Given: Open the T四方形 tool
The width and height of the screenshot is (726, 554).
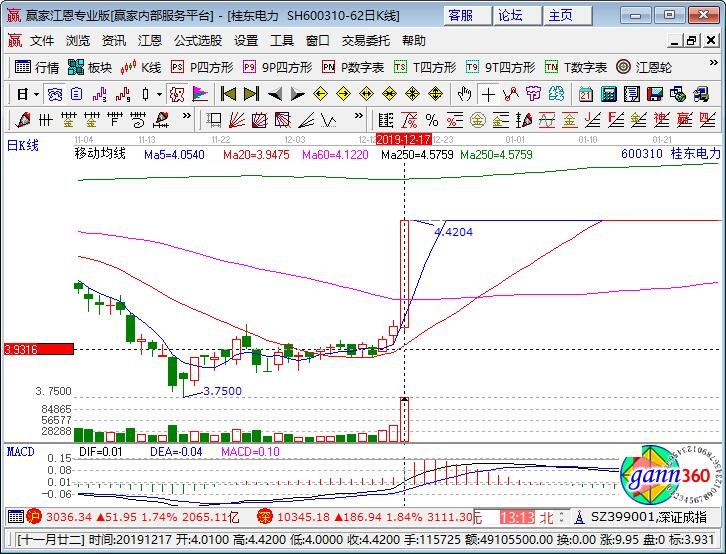Looking at the screenshot, I should [x=425, y=68].
